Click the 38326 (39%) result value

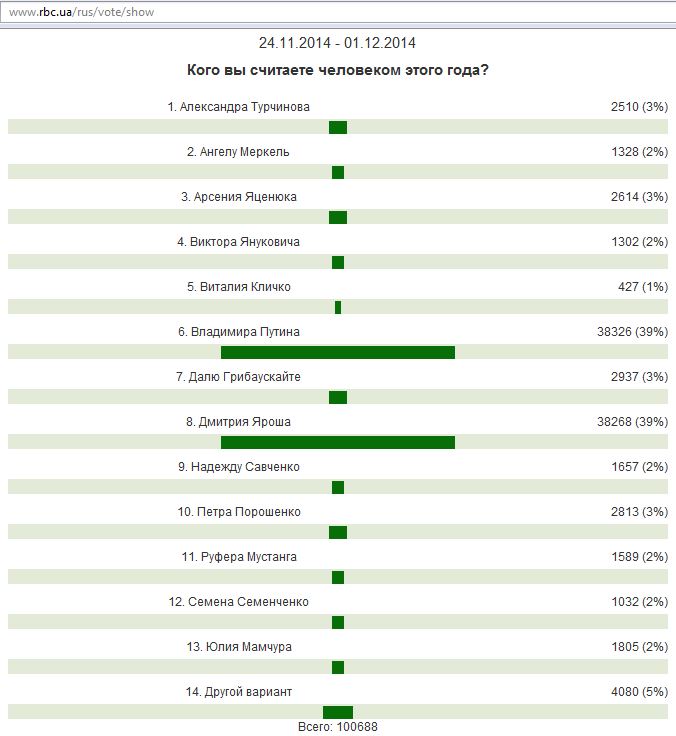click(x=632, y=332)
